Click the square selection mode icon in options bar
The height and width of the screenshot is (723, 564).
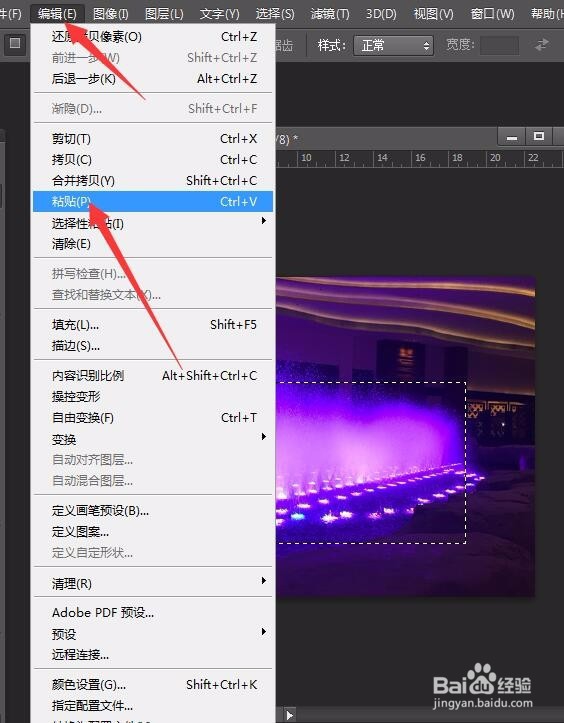point(15,43)
